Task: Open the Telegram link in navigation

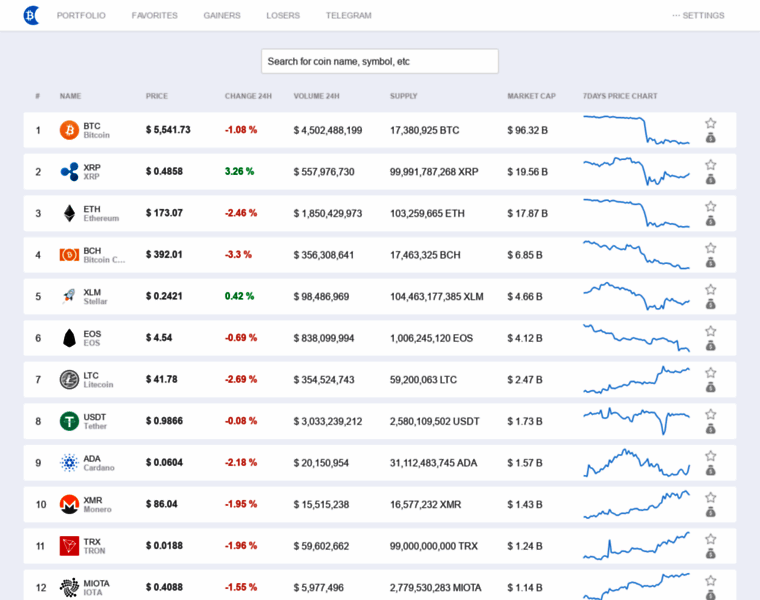Action: [348, 16]
